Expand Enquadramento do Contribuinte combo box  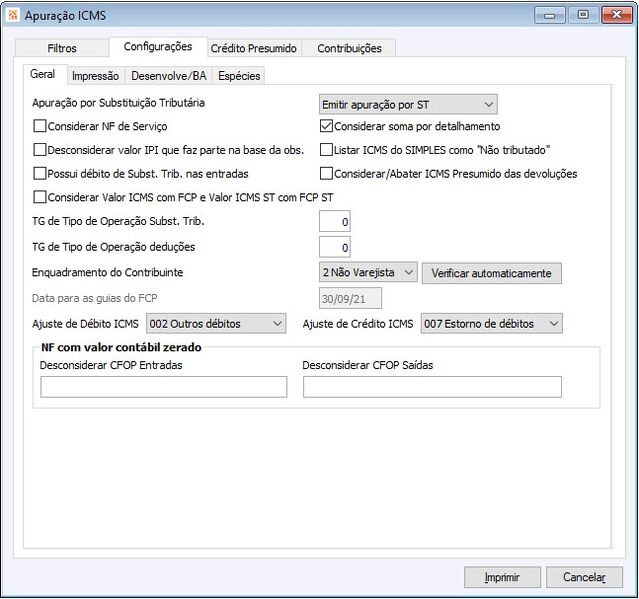[x=368, y=272]
